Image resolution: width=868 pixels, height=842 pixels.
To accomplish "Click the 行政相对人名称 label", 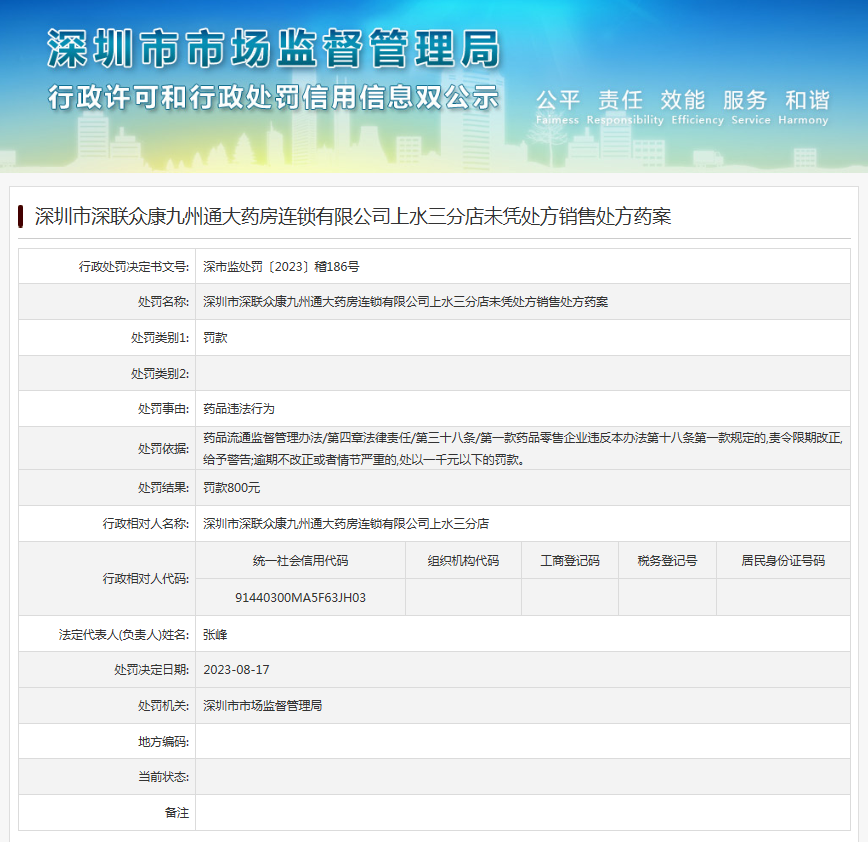I will click(146, 524).
